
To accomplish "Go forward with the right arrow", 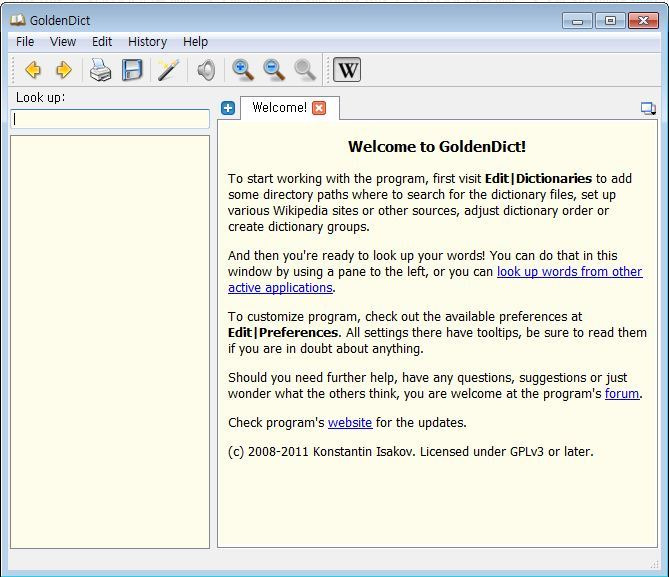I will [x=64, y=70].
